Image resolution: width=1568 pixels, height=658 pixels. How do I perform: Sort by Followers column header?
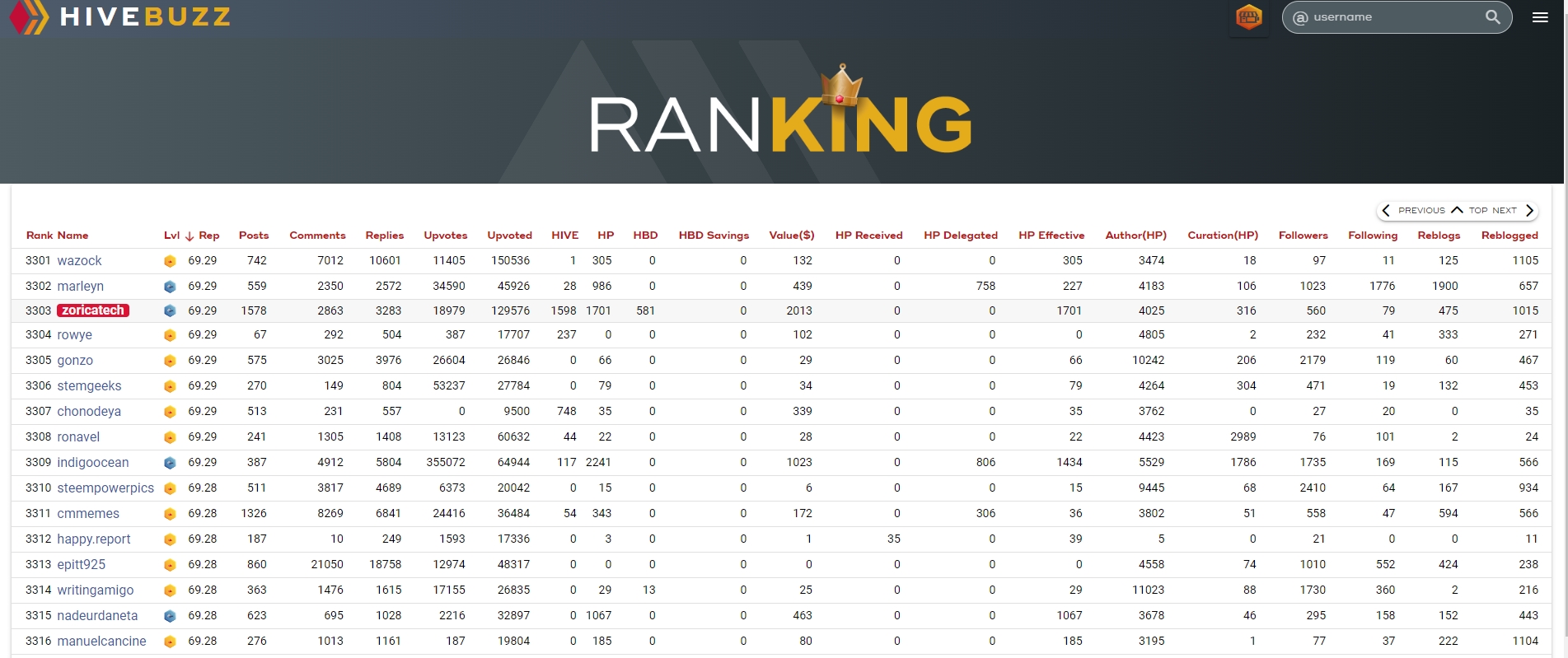[1304, 236]
